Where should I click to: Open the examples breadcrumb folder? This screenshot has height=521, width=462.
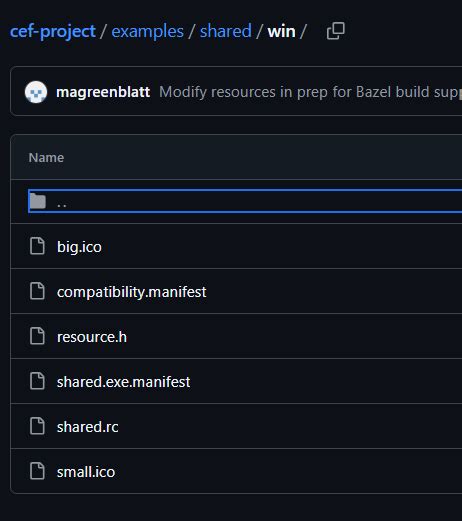pyautogui.click(x=147, y=32)
